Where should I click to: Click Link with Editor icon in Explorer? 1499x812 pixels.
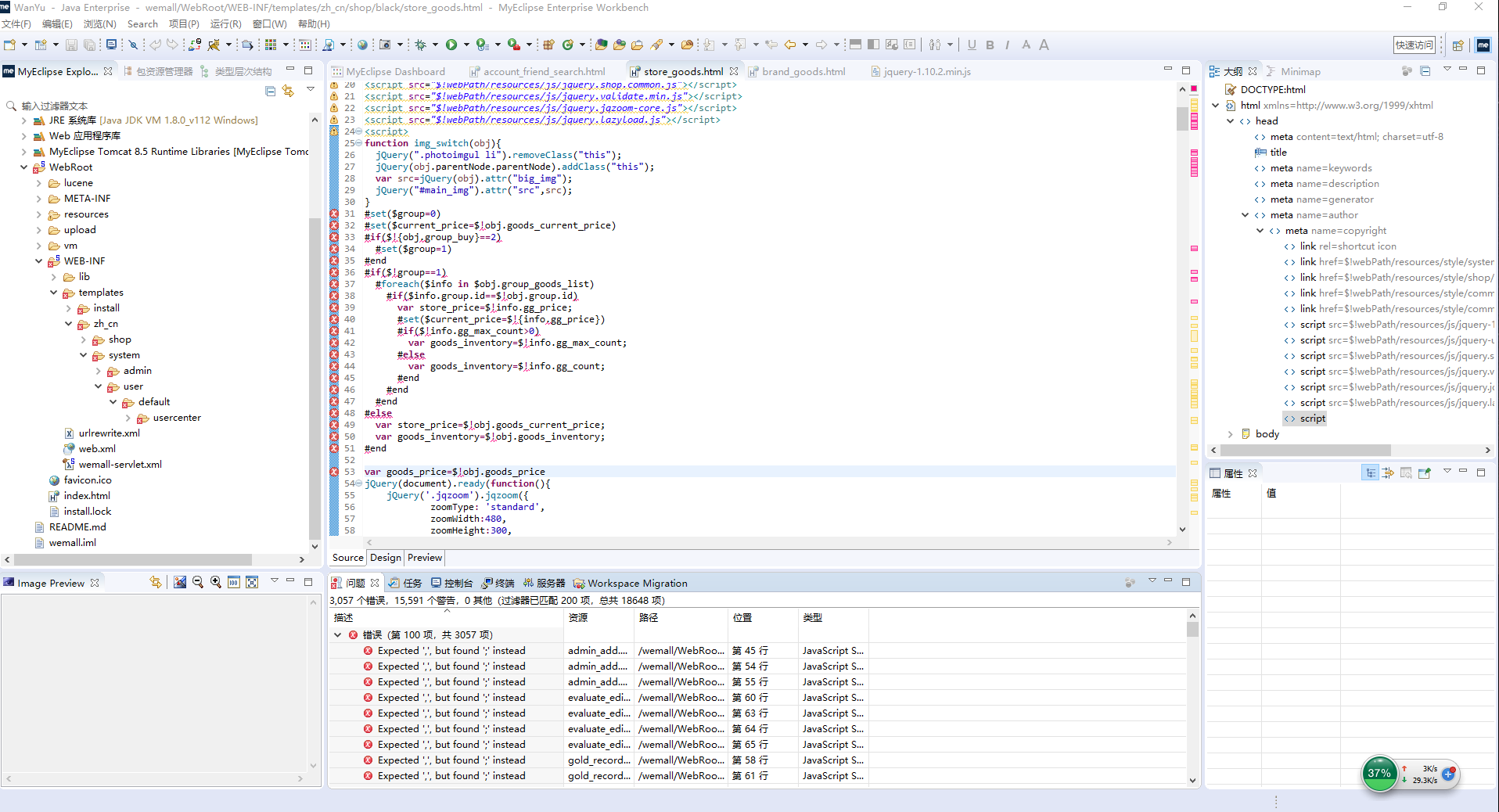tap(288, 91)
